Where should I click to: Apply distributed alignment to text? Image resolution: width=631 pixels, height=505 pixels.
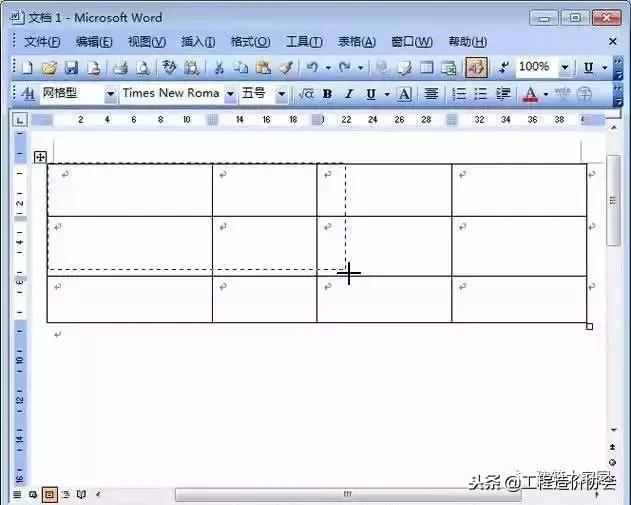431,94
